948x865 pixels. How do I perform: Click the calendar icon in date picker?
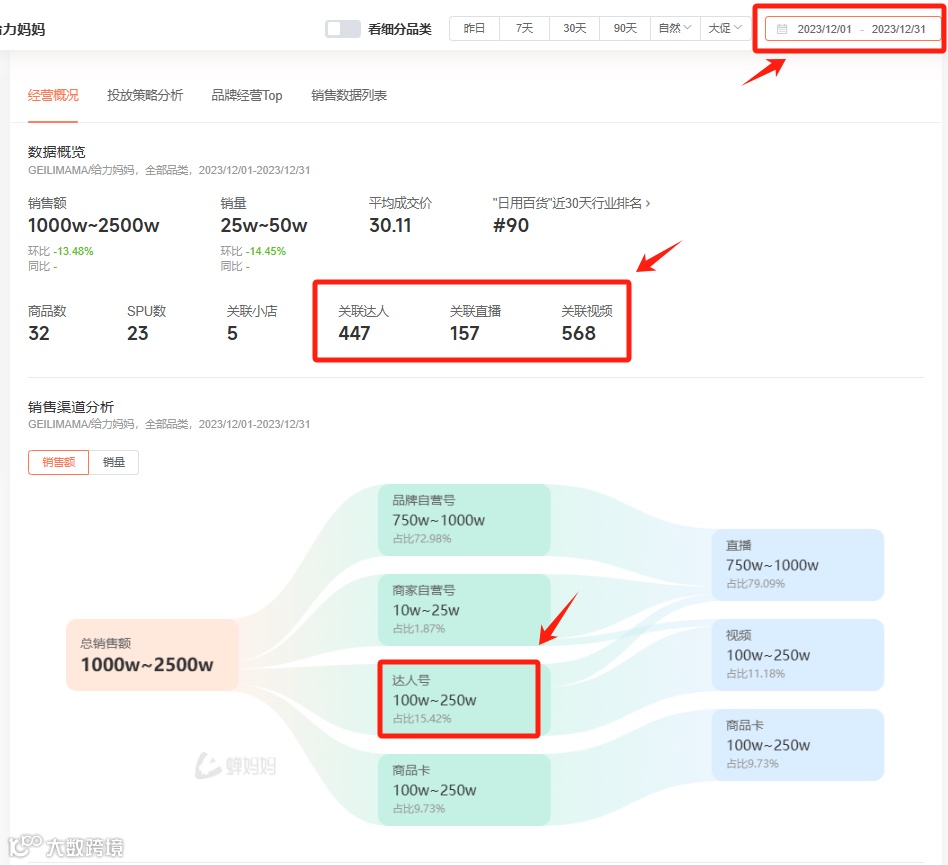(x=782, y=29)
